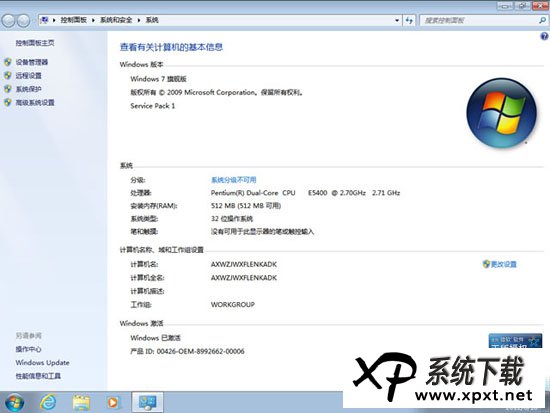This screenshot has height=413, width=550.
Task: Click the Forward navigation arrow button
Action: (x=24, y=21)
